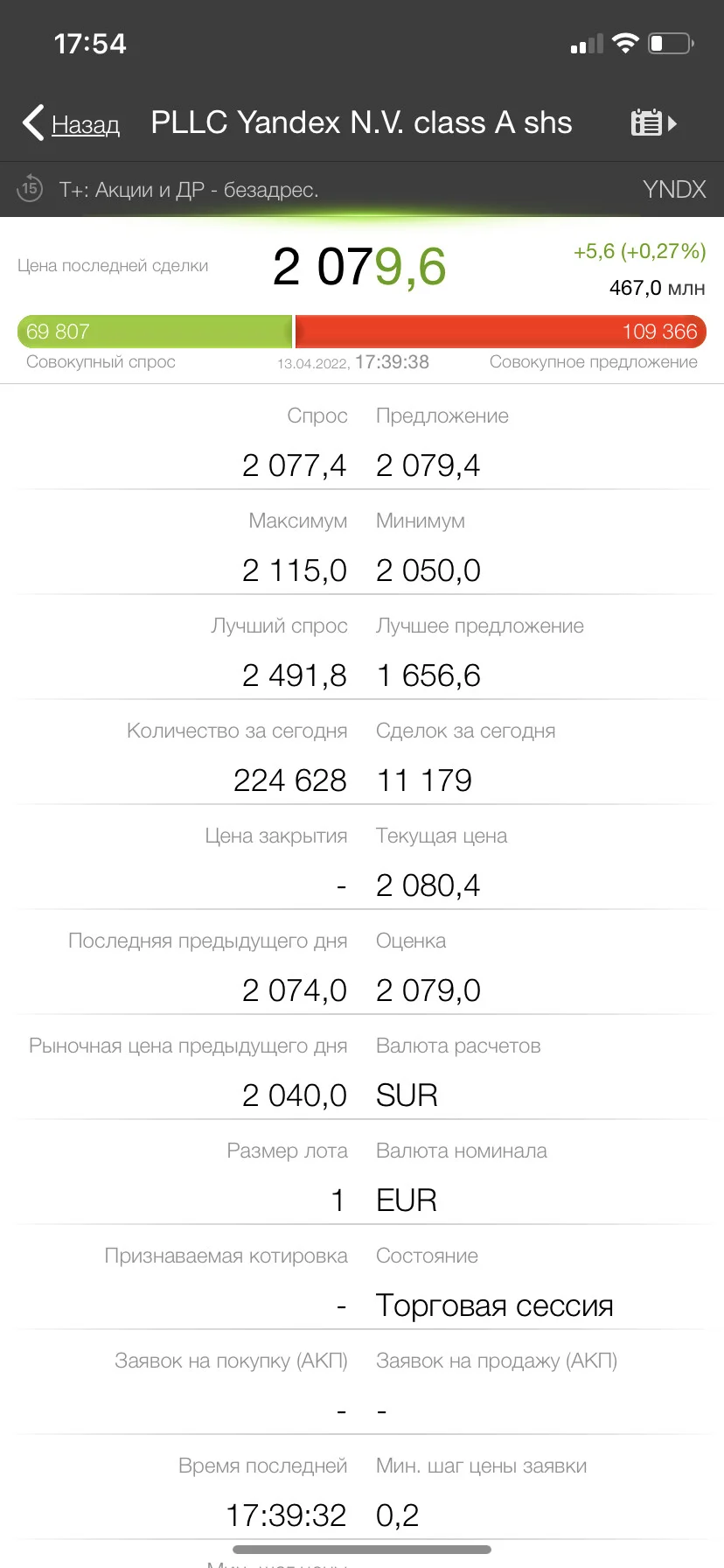Select the red aggregate supply bar 109 366
This screenshot has width=724, height=1568.
click(501, 332)
